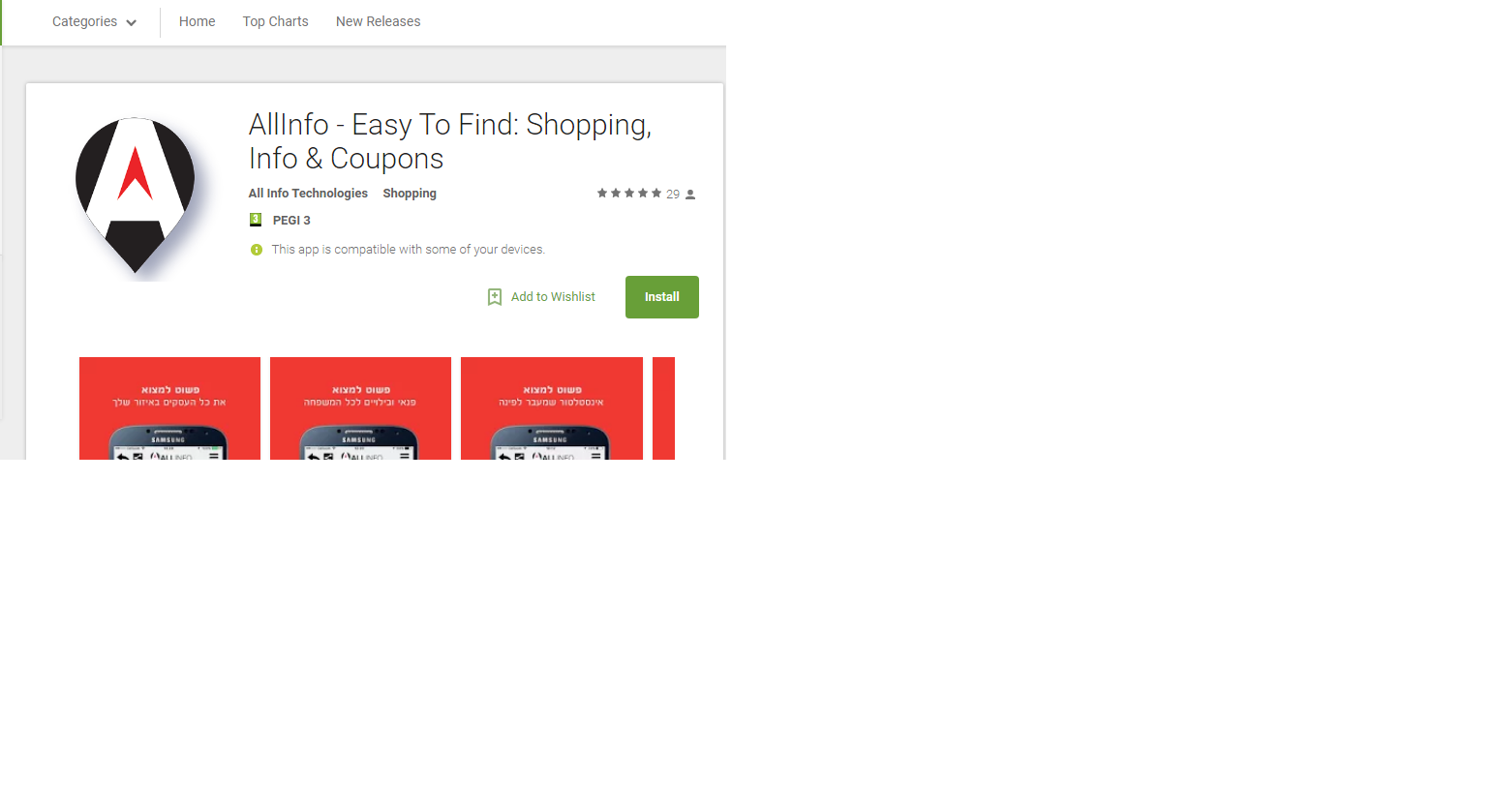Open the Top Charts page
Screen dimensions: 1494x812
click(x=276, y=21)
